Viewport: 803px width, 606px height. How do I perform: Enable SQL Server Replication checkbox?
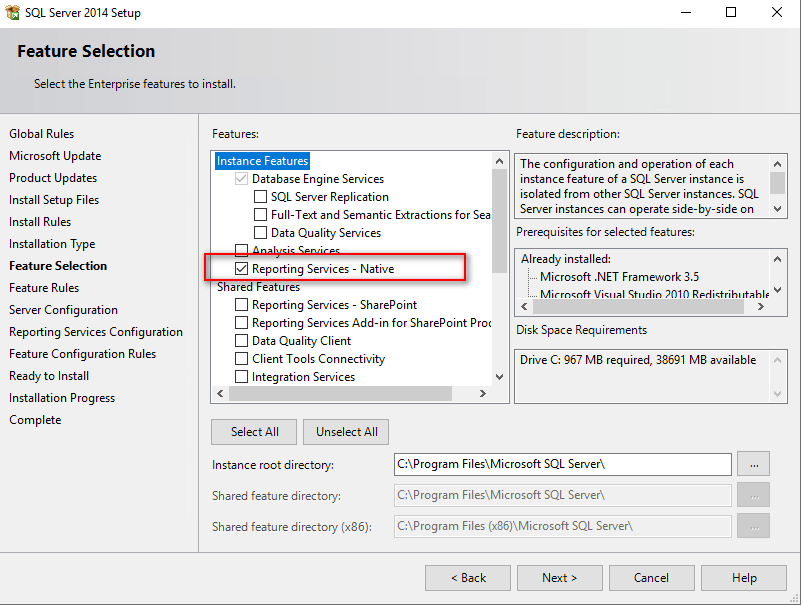point(260,197)
